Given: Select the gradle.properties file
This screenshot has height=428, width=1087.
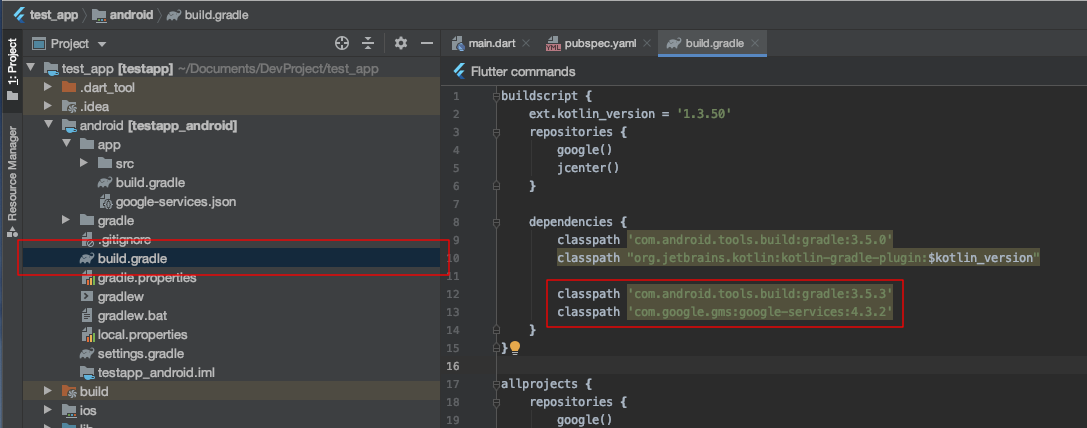Looking at the screenshot, I should coord(147,277).
